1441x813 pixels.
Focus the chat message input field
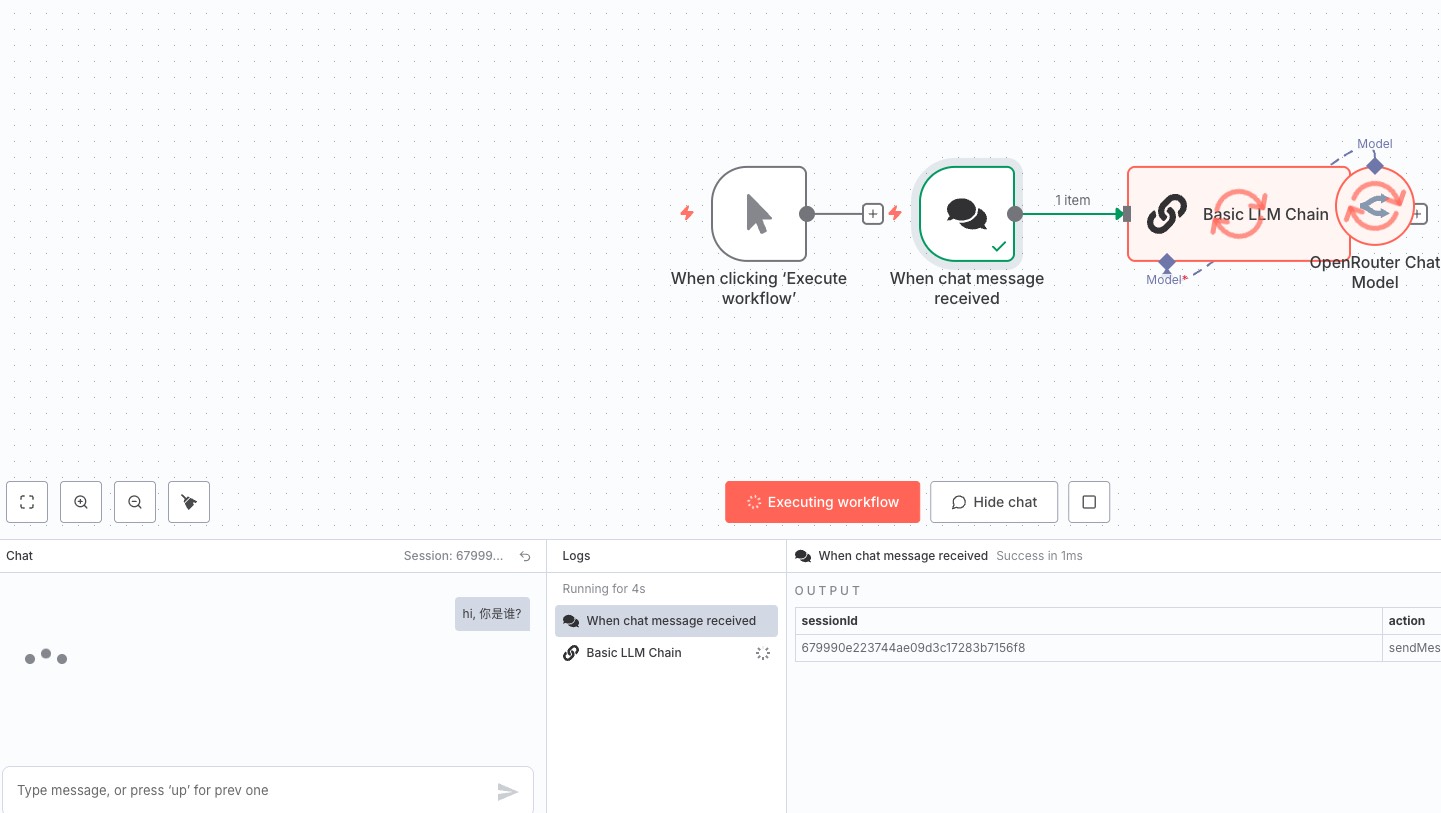tap(250, 791)
